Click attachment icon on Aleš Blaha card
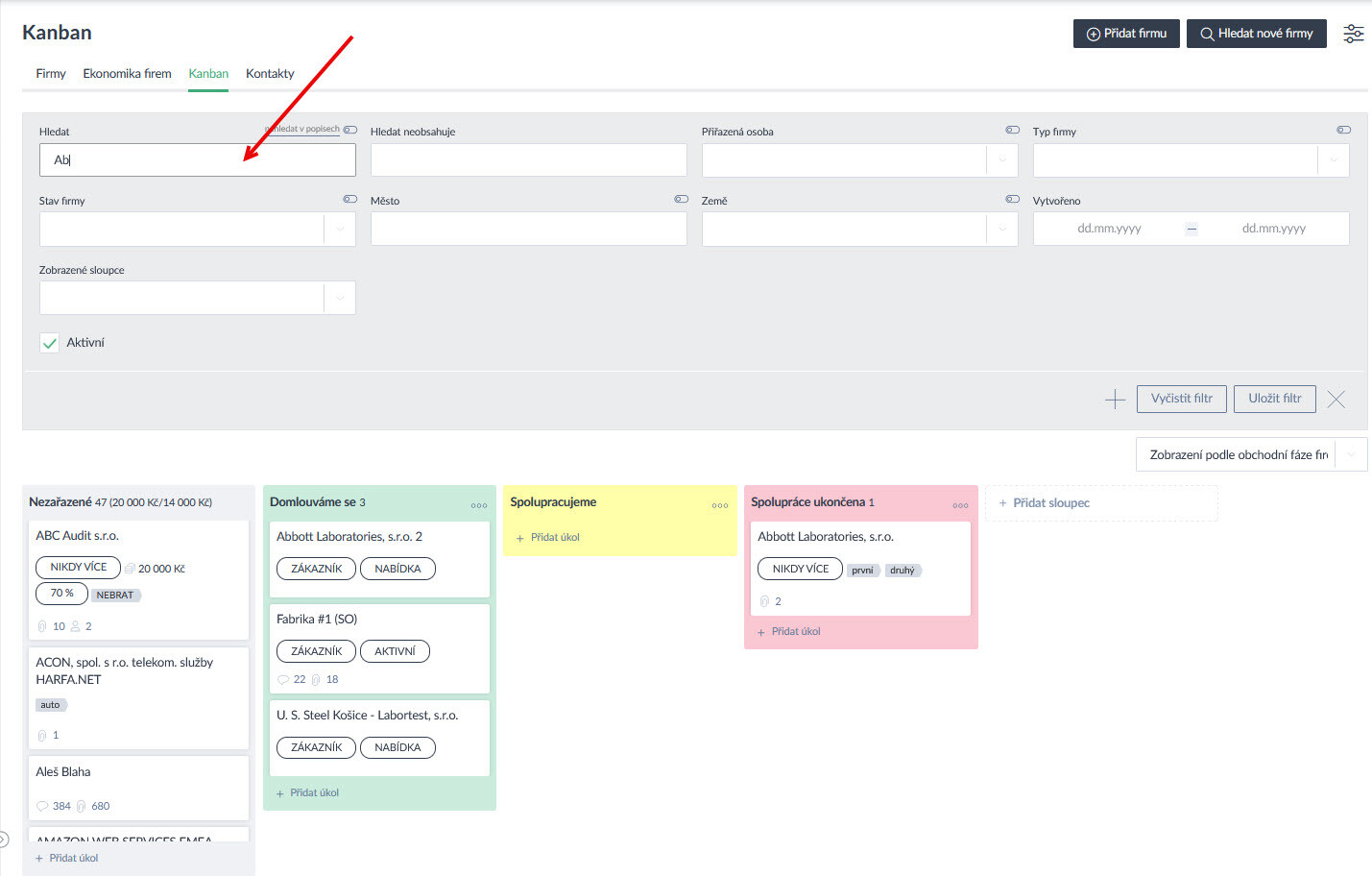The height and width of the screenshot is (876, 1372). tap(82, 807)
